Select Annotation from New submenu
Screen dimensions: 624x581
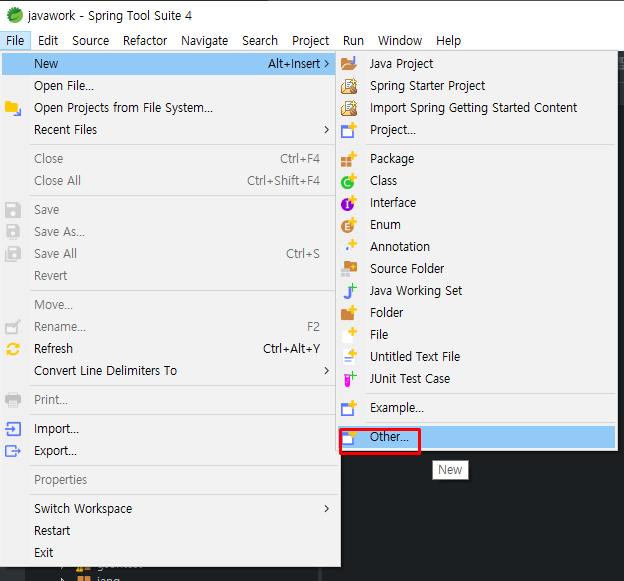pyautogui.click(x=477, y=247)
